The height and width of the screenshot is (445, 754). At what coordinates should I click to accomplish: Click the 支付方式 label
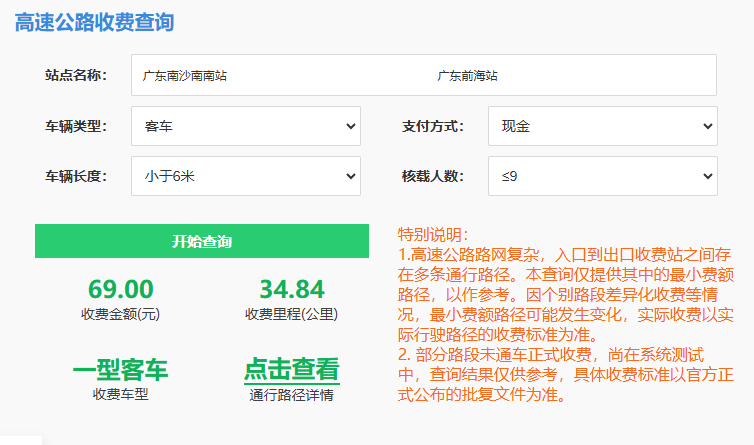point(433,126)
